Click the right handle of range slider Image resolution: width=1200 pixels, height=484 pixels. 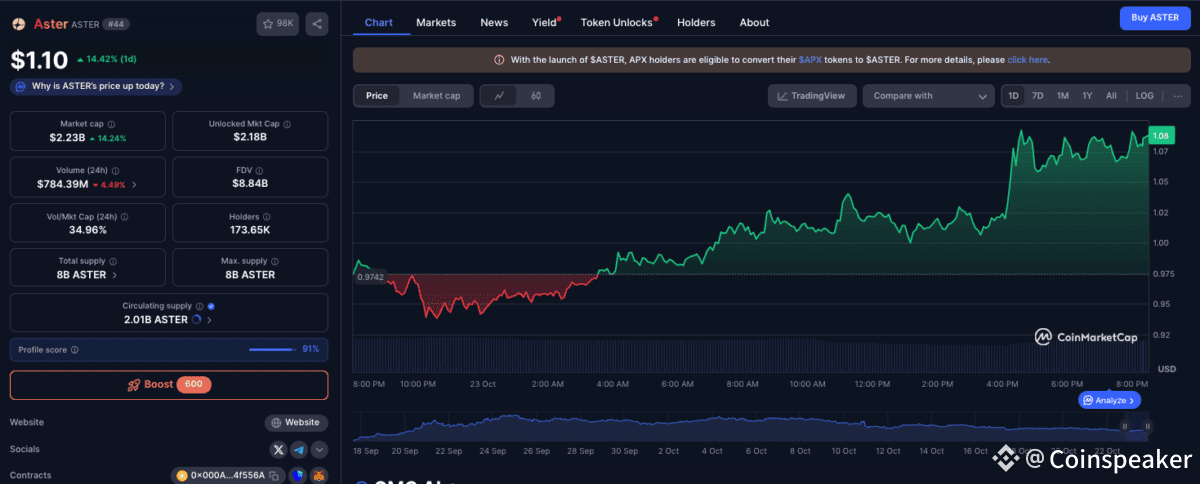1147,426
